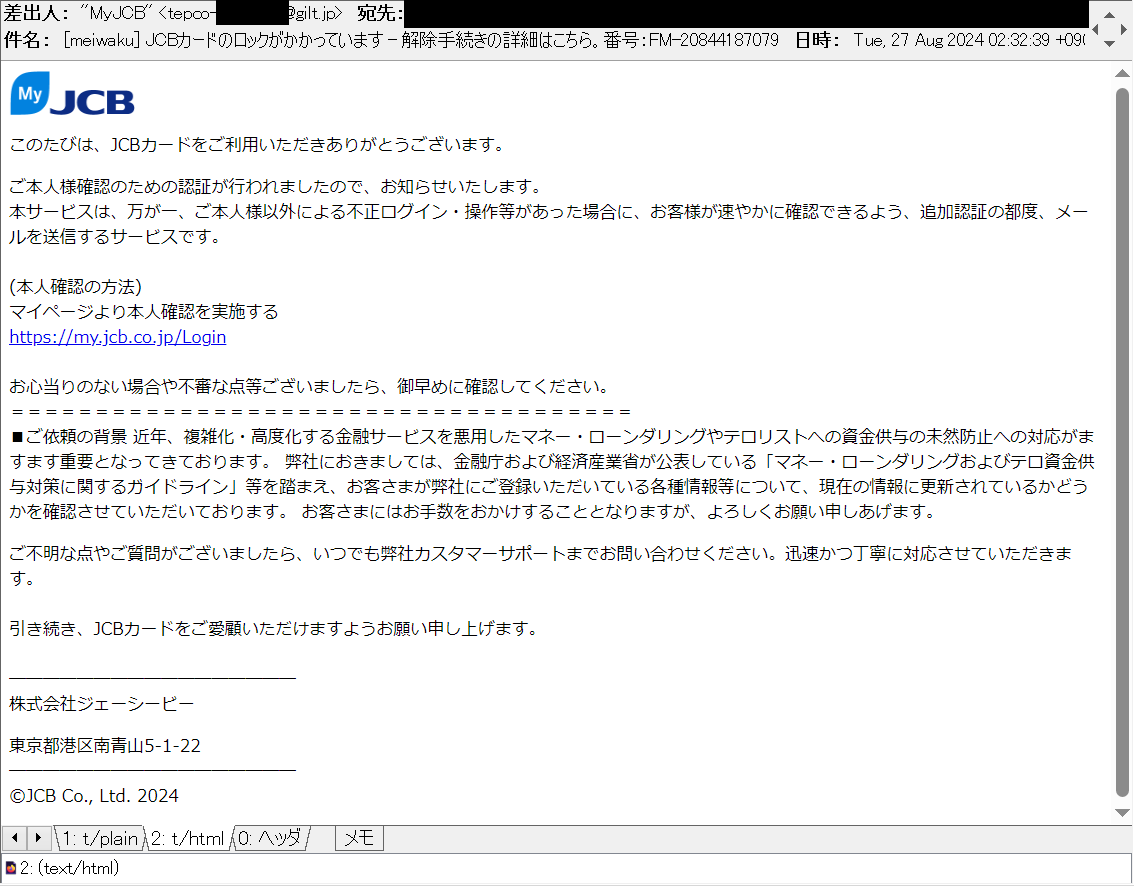Click the (本人確認の方法) heading
1134x886 pixels.
point(75,287)
